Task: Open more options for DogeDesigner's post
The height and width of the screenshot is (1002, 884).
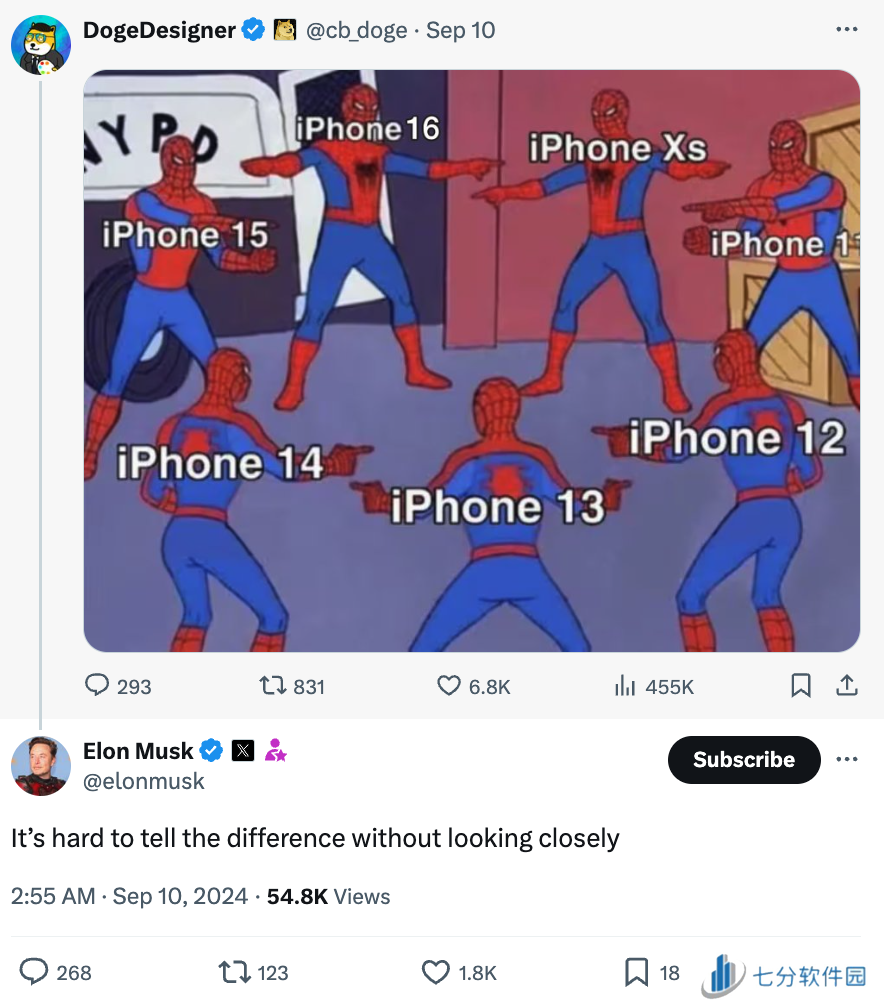Action: [x=846, y=30]
